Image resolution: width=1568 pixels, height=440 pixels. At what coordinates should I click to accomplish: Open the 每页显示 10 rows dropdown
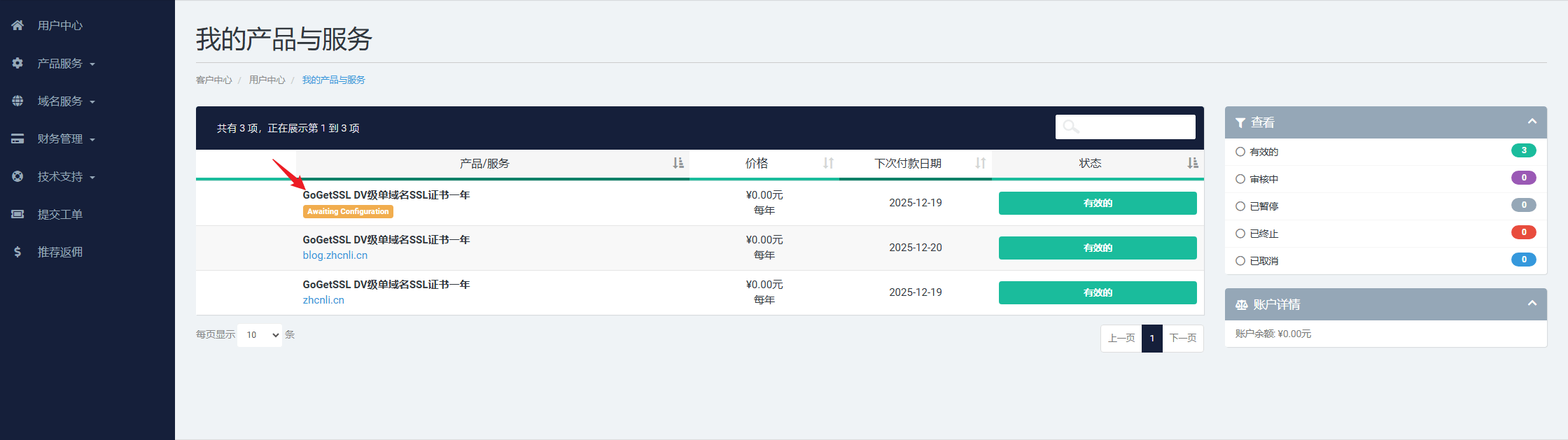[x=260, y=335]
